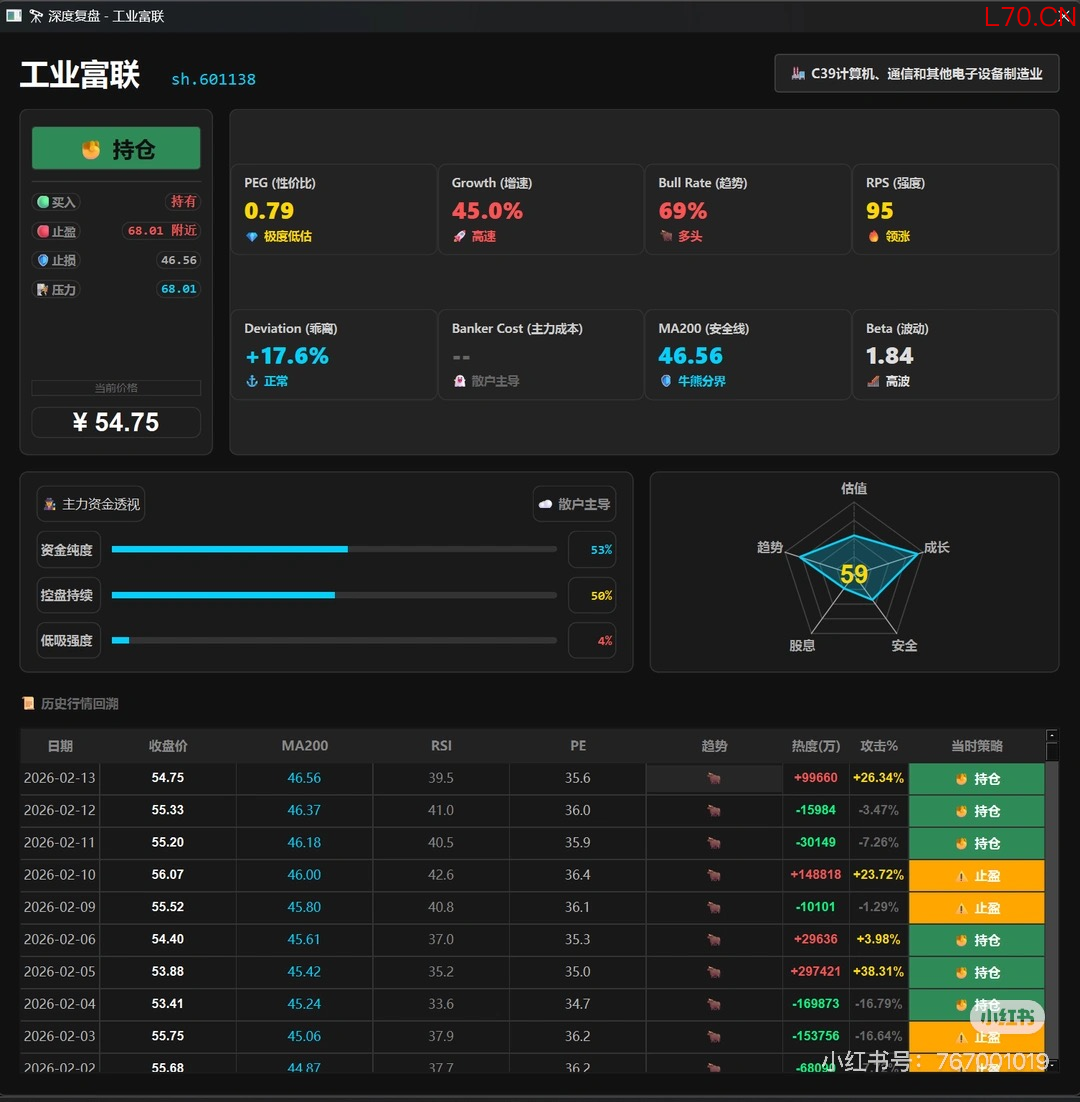Click the 主力资金透视 header button

click(x=91, y=504)
